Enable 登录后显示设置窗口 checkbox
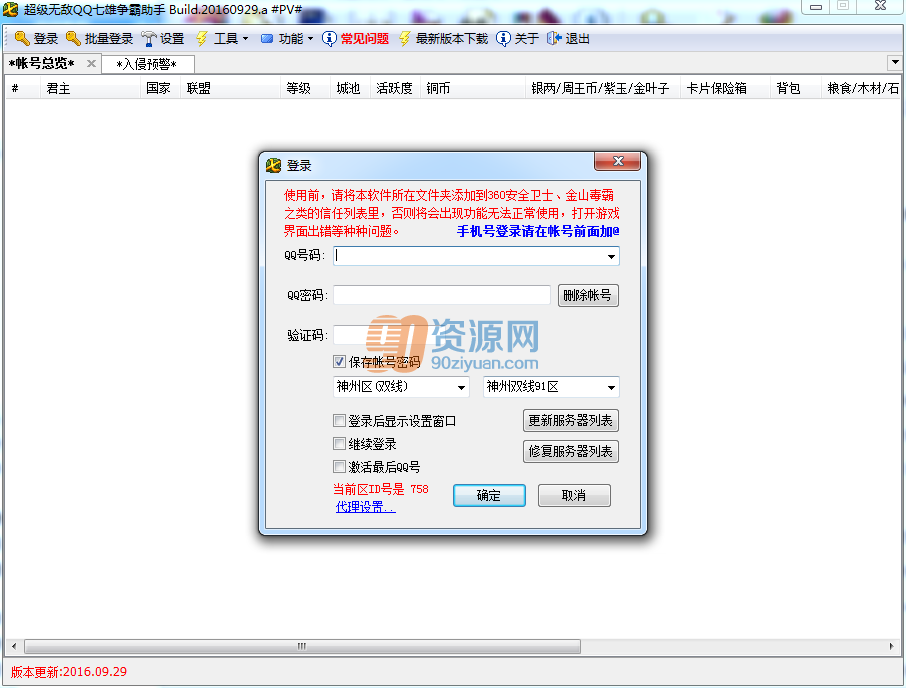 click(340, 421)
